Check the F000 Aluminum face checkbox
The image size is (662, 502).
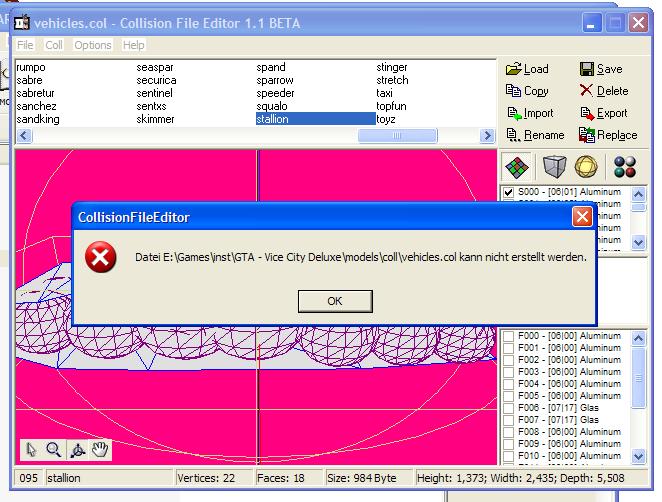[509, 336]
